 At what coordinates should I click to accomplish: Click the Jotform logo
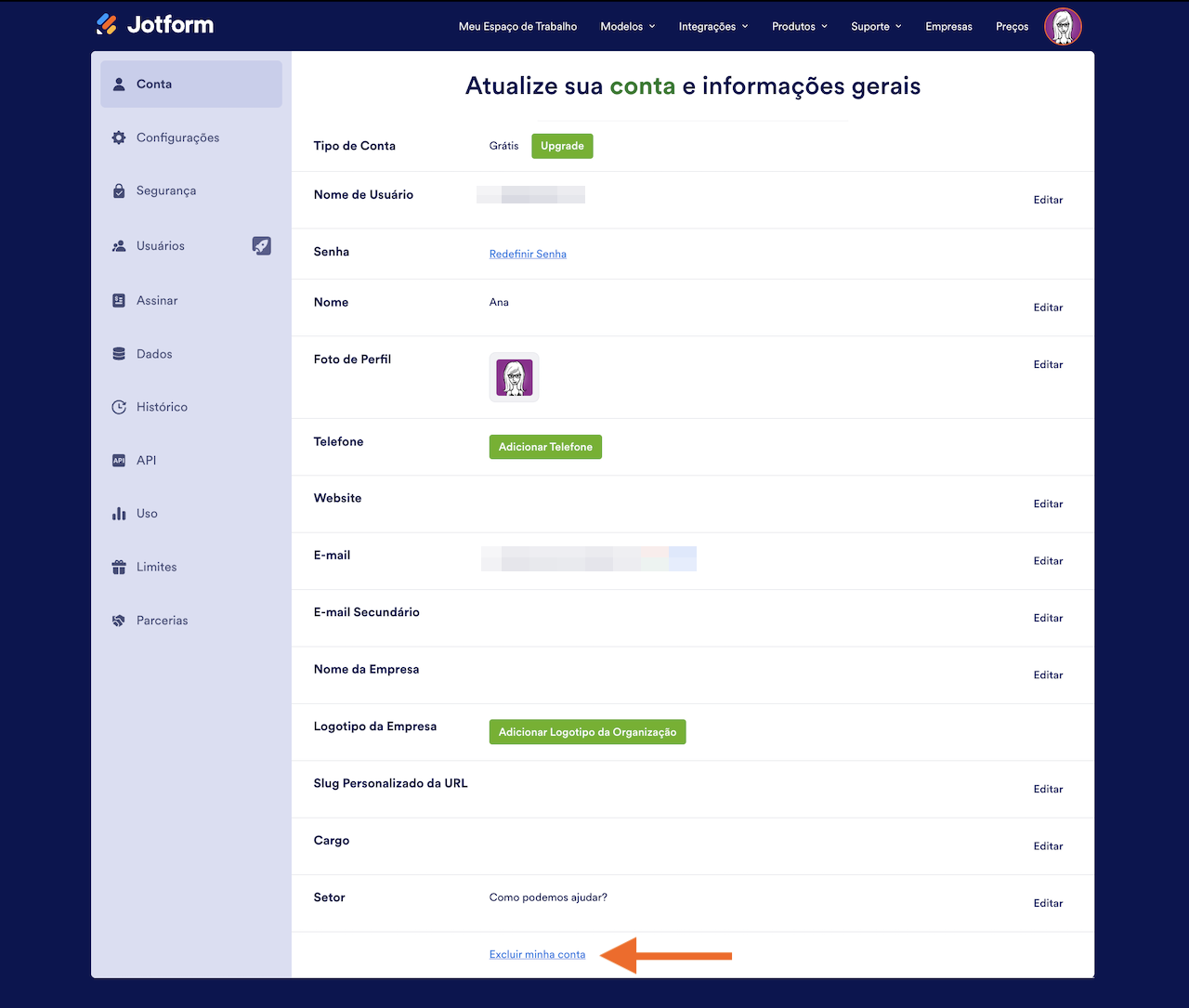[x=155, y=24]
